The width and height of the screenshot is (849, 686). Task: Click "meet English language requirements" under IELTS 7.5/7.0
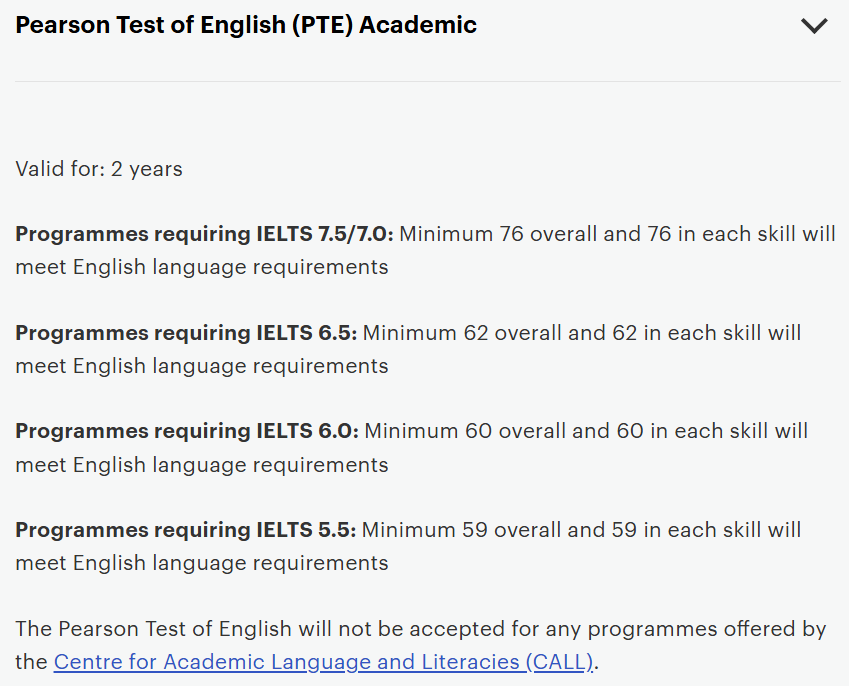pos(202,267)
